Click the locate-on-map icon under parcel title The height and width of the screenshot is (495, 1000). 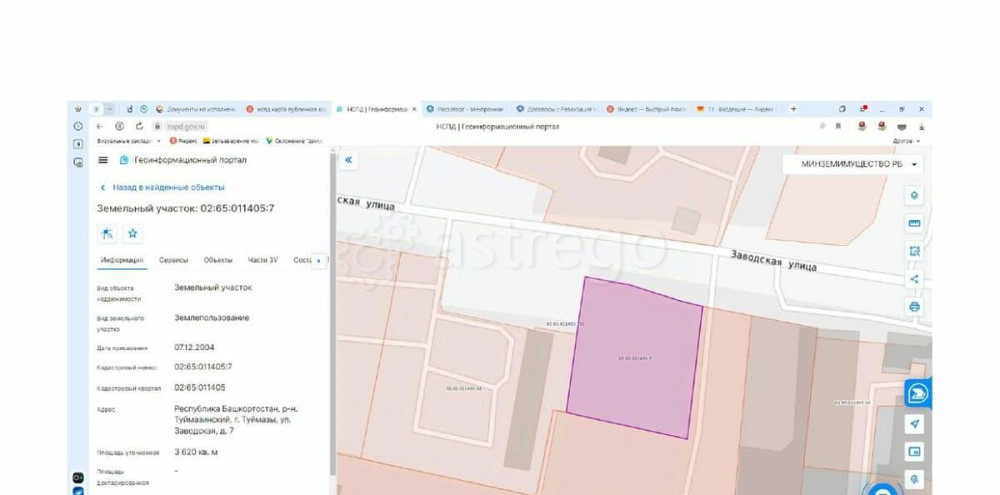tap(107, 233)
